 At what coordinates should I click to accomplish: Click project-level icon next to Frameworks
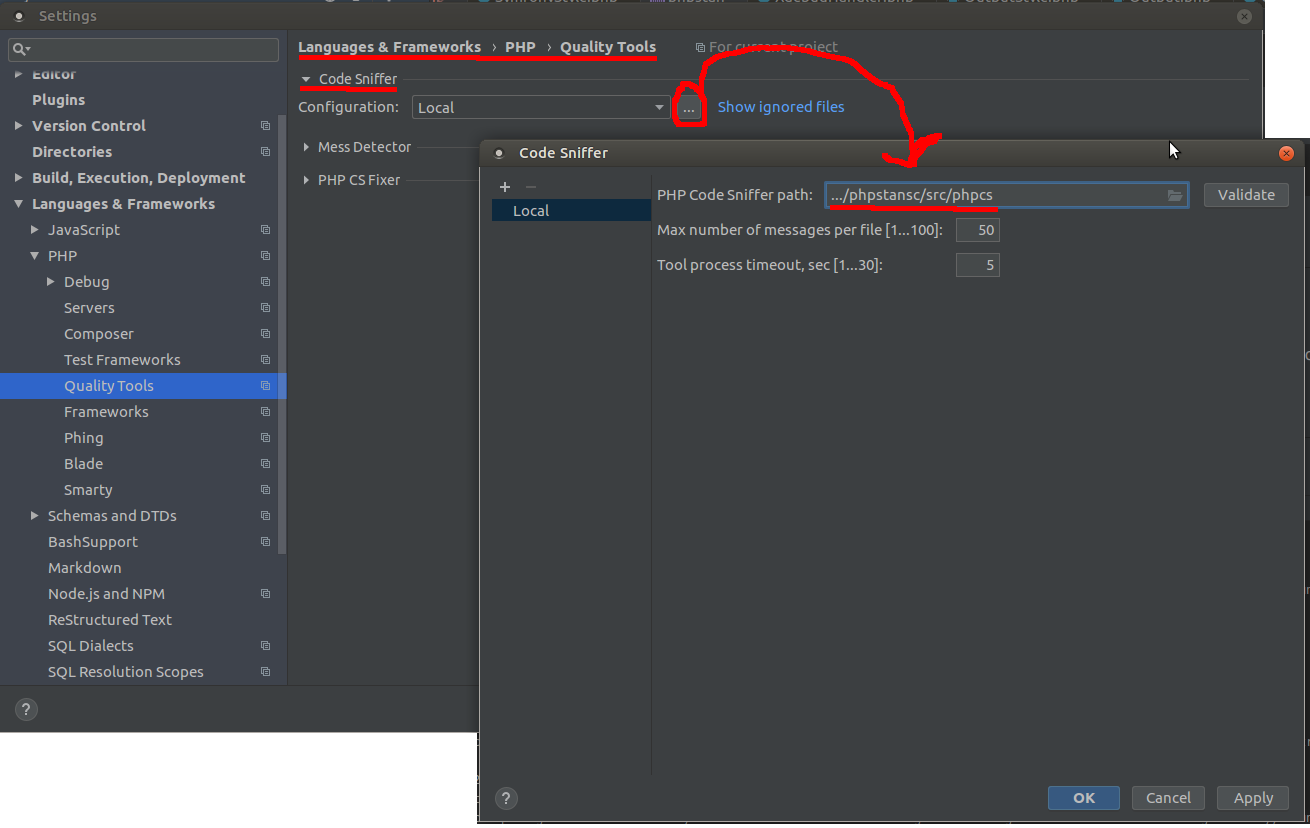[x=265, y=412]
